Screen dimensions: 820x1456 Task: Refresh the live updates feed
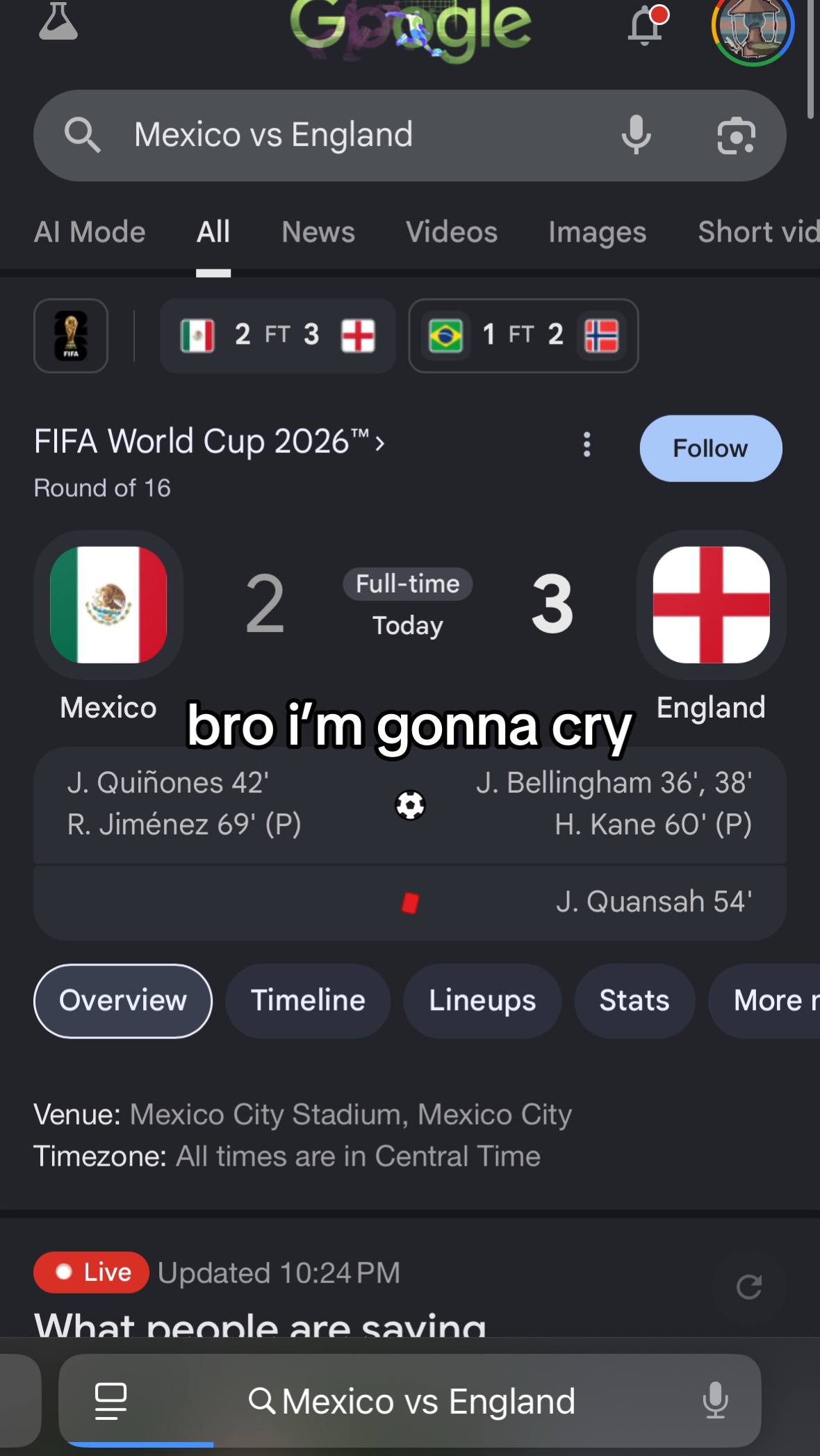click(x=748, y=1287)
